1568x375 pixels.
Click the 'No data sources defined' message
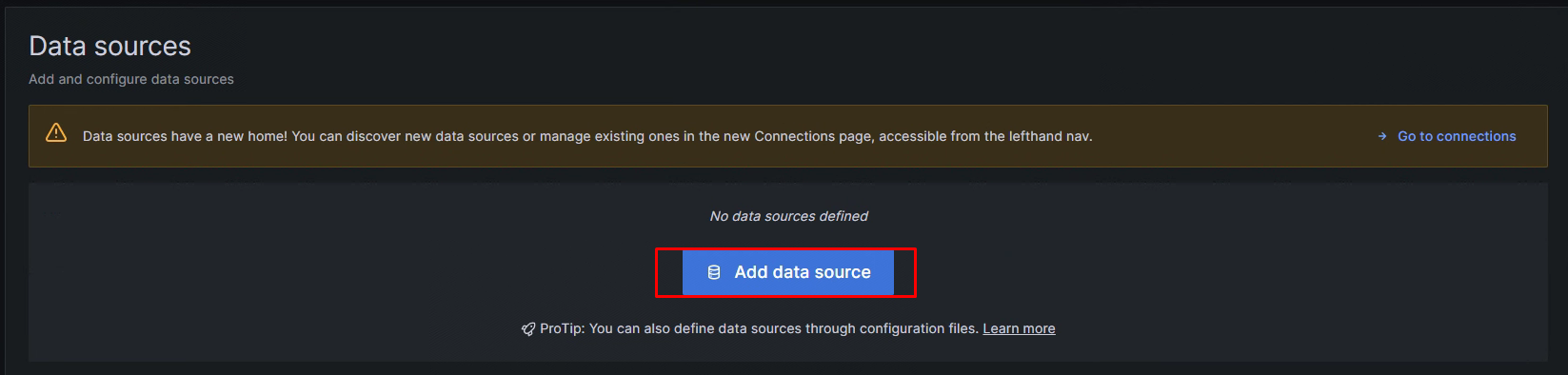click(788, 216)
